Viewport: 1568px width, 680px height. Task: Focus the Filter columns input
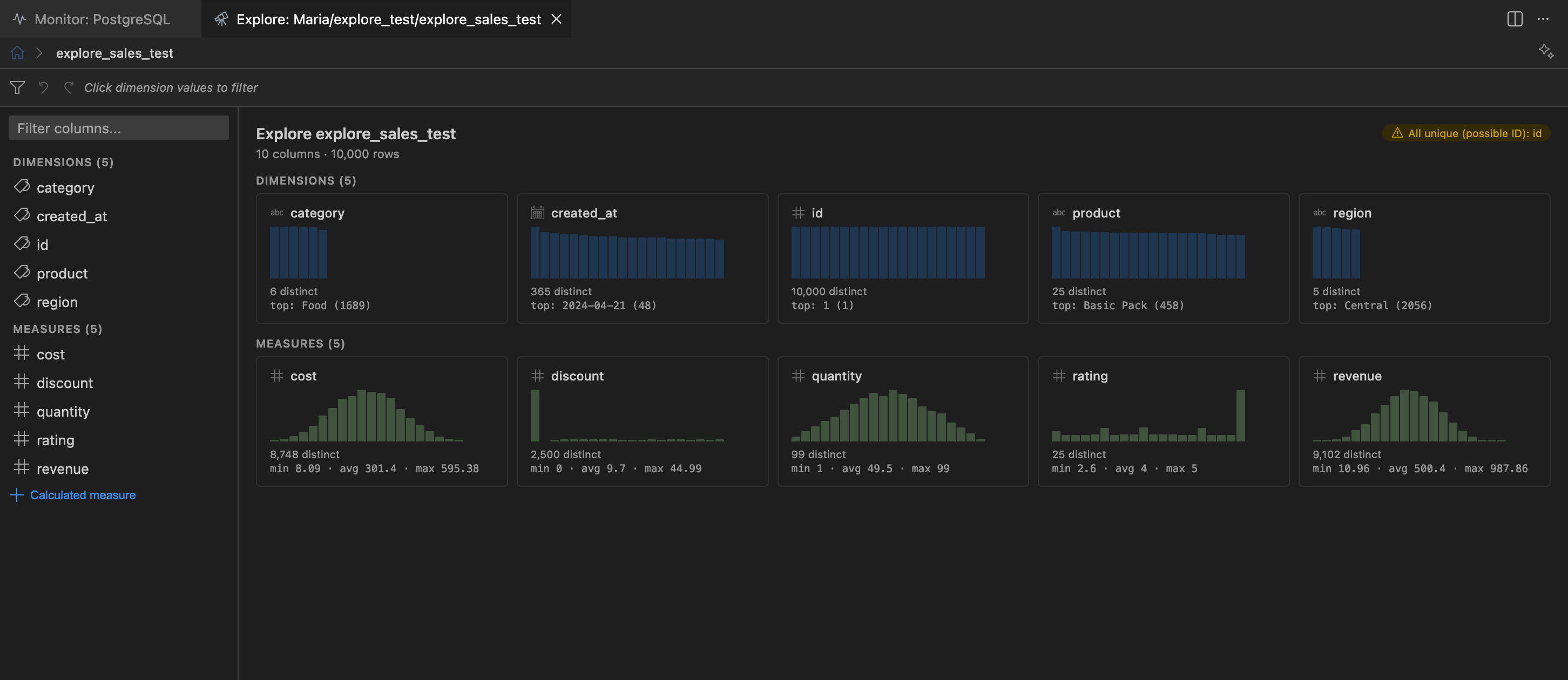[119, 128]
